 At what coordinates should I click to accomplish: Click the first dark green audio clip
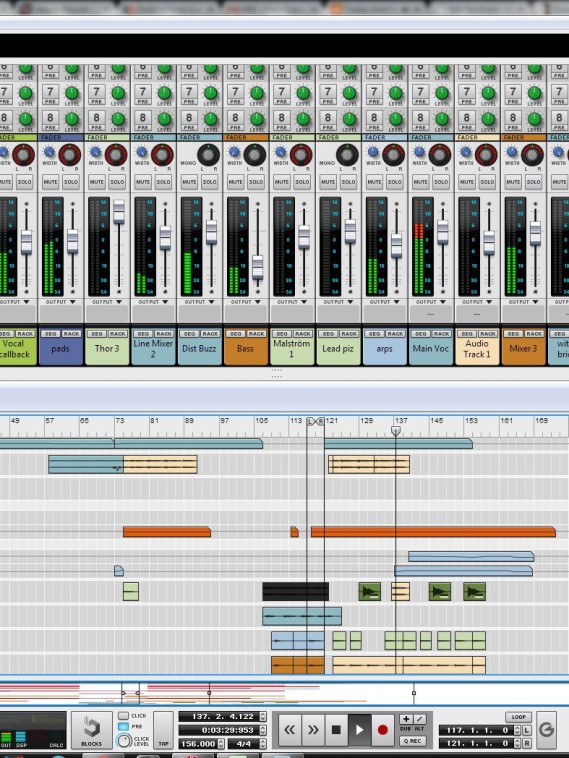tap(369, 592)
